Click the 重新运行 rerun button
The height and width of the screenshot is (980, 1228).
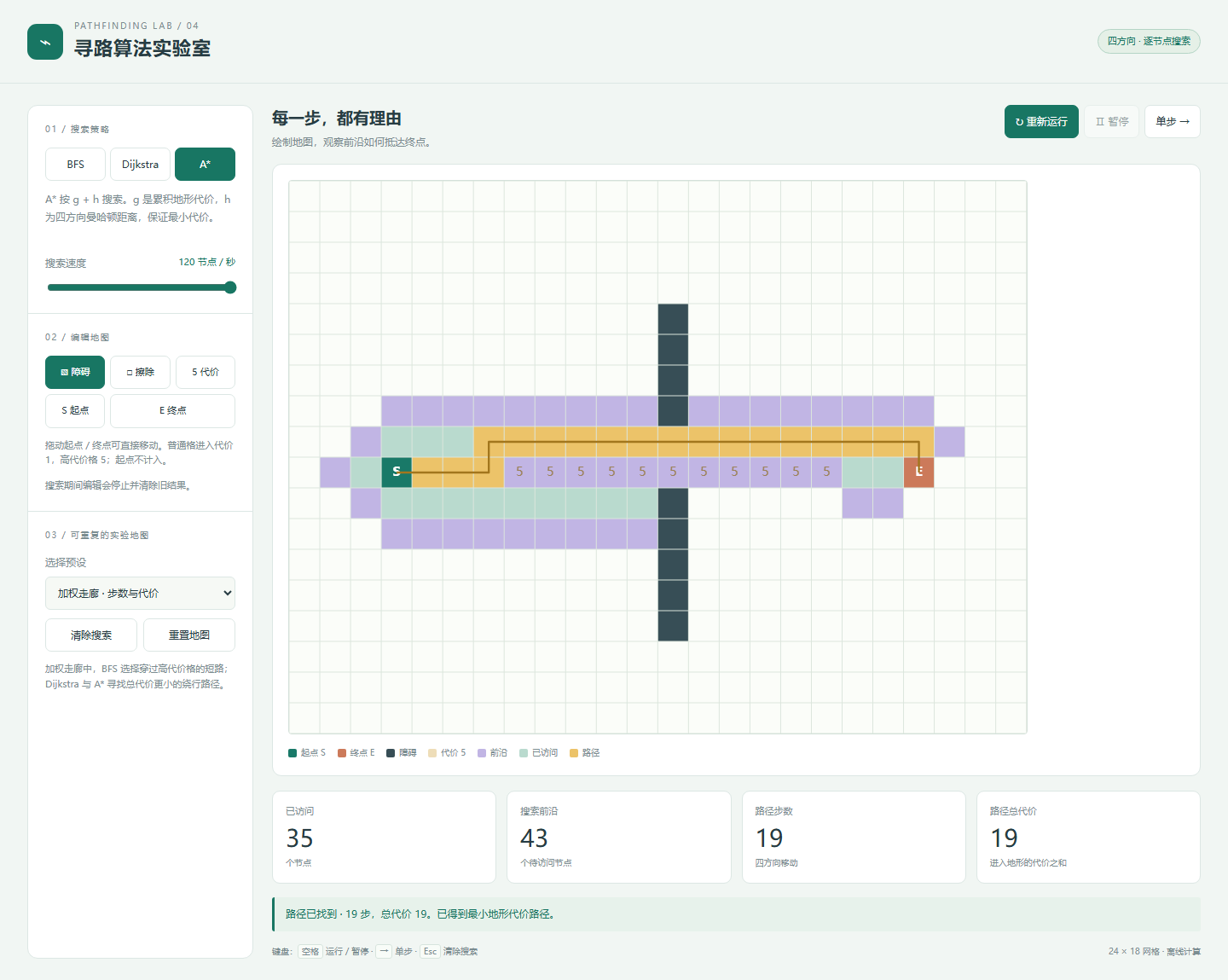(1041, 121)
